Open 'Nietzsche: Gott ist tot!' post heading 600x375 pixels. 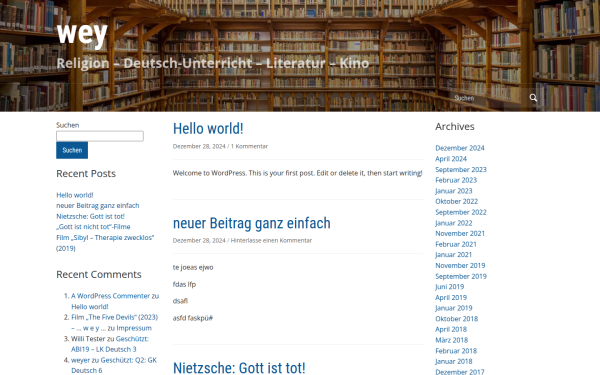(239, 368)
